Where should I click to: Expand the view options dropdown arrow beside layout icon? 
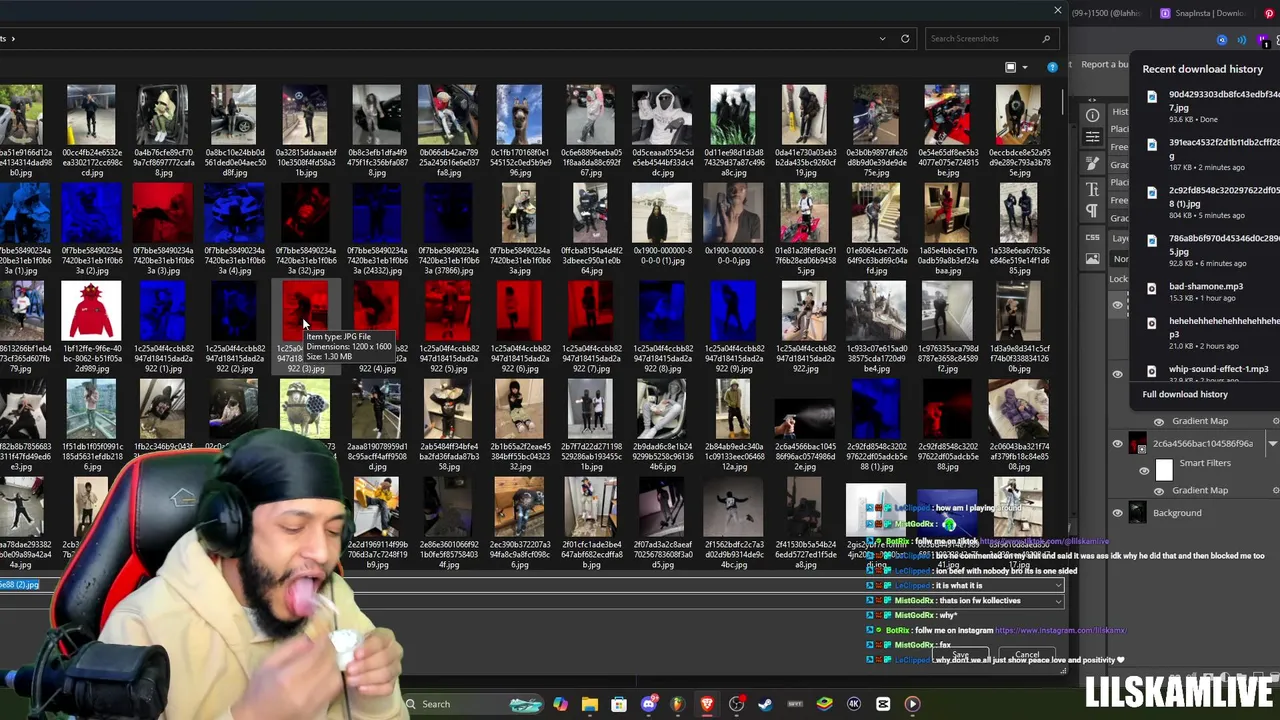[x=1025, y=67]
